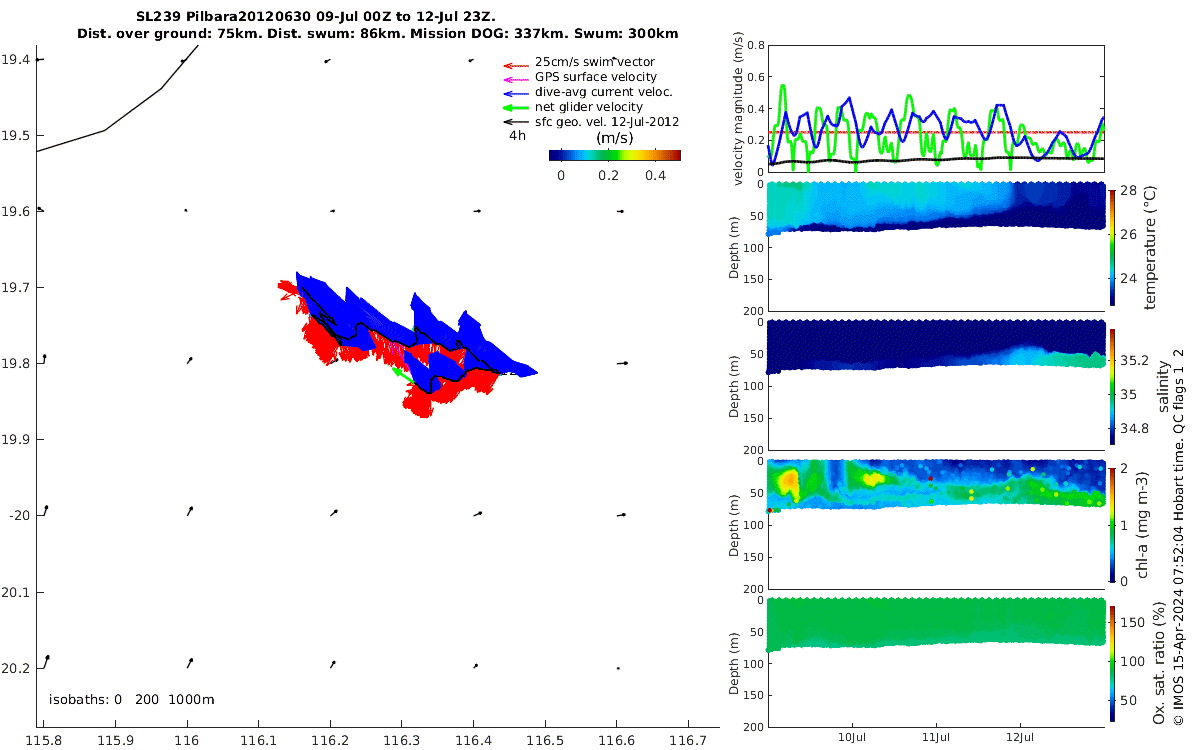Click the '0.4' tick on the velocity colorbar

click(655, 175)
